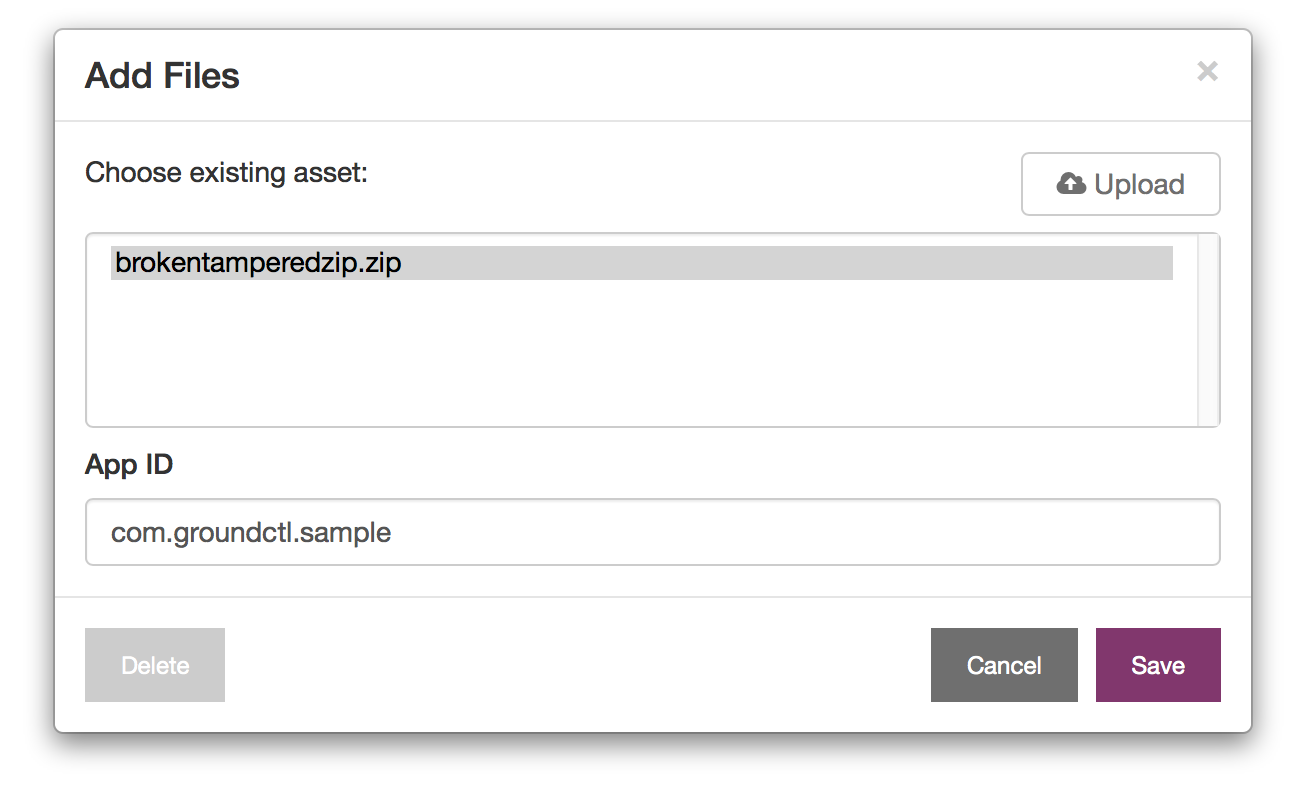The image size is (1302, 796).
Task: Click the purple Save button
Action: 1158,665
